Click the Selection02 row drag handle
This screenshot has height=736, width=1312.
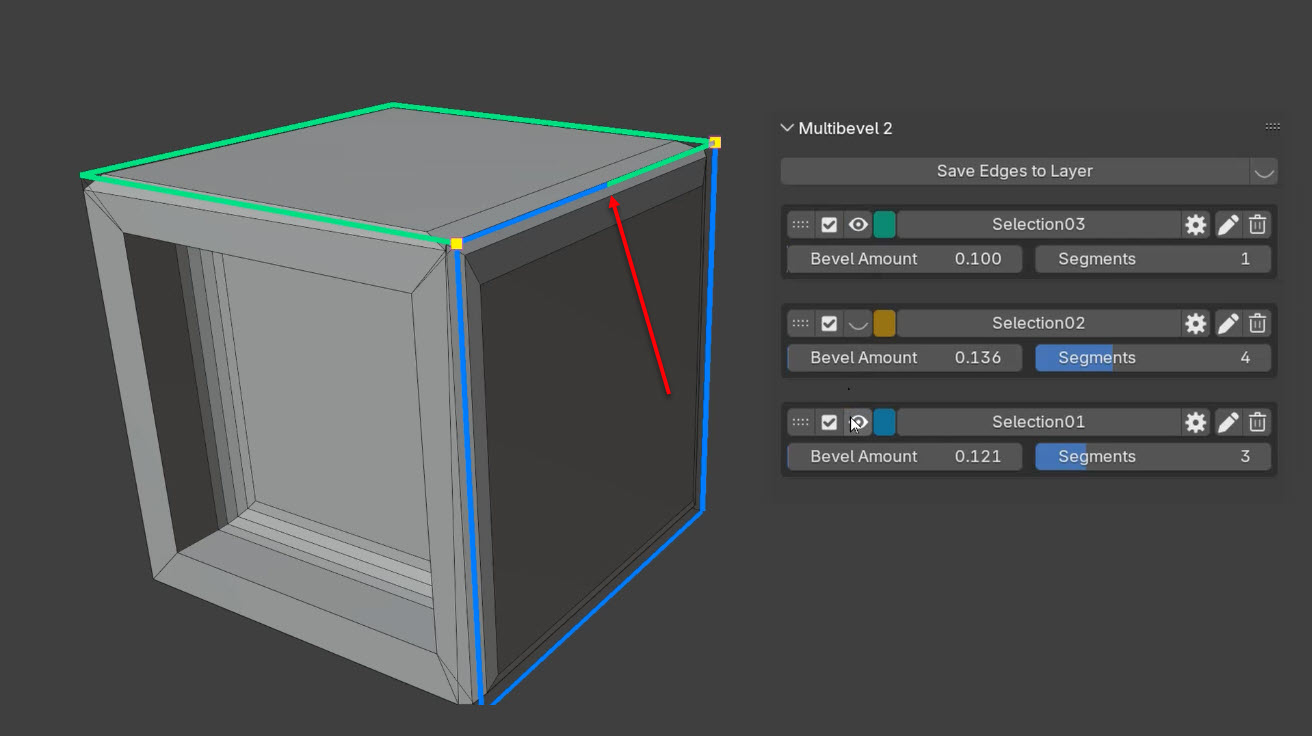pos(800,323)
